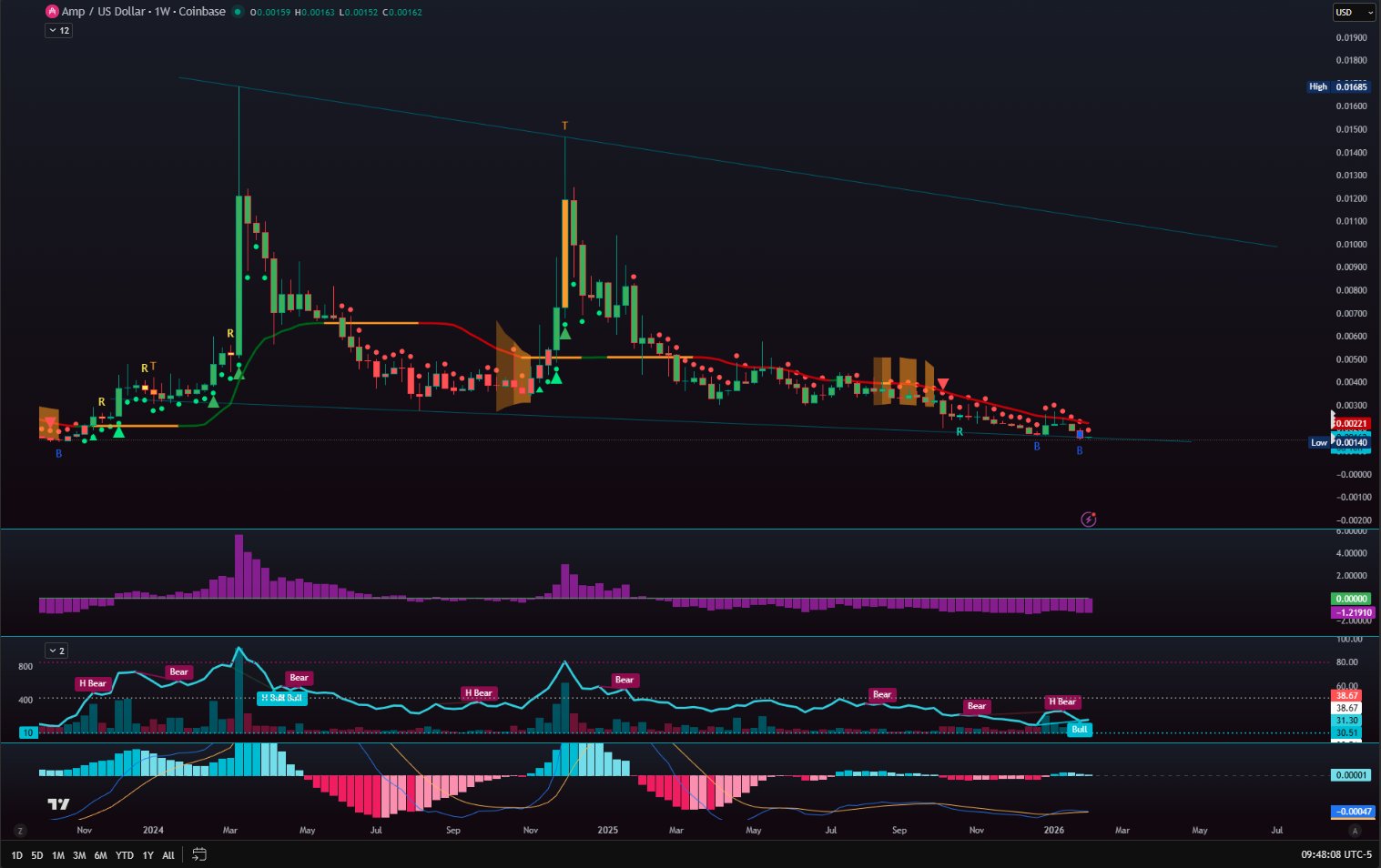
Task: Open the Go to date calendar icon
Action: pos(199,854)
